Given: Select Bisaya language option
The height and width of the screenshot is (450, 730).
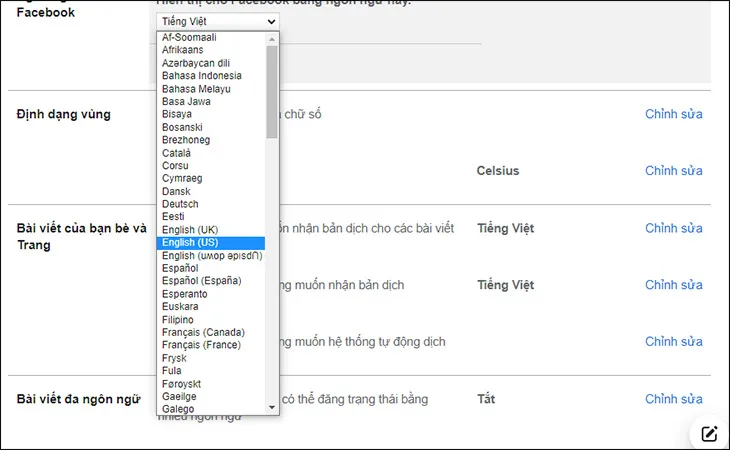Looking at the screenshot, I should pos(211,114).
